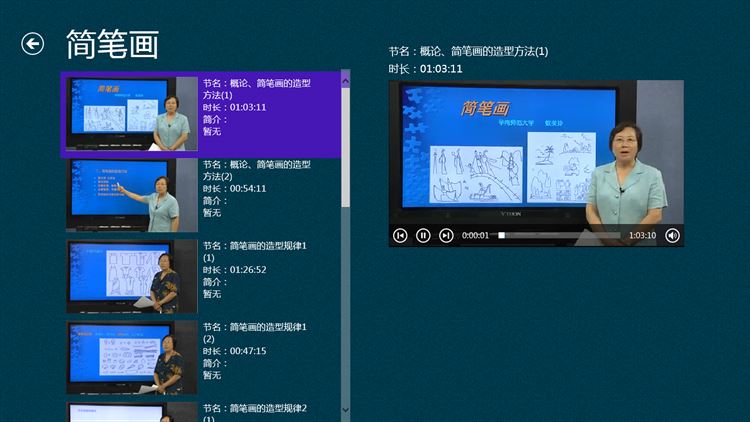
Task: Click duration text 00:54:11
Action: coord(248,189)
